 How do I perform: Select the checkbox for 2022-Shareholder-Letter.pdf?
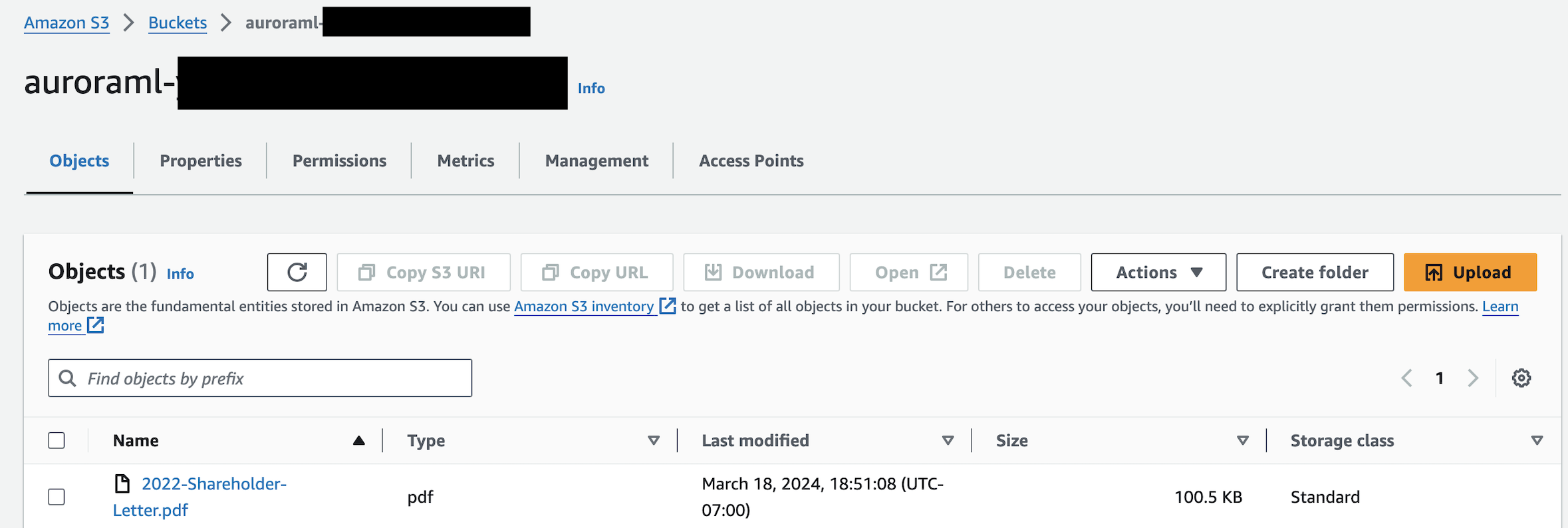coord(56,496)
